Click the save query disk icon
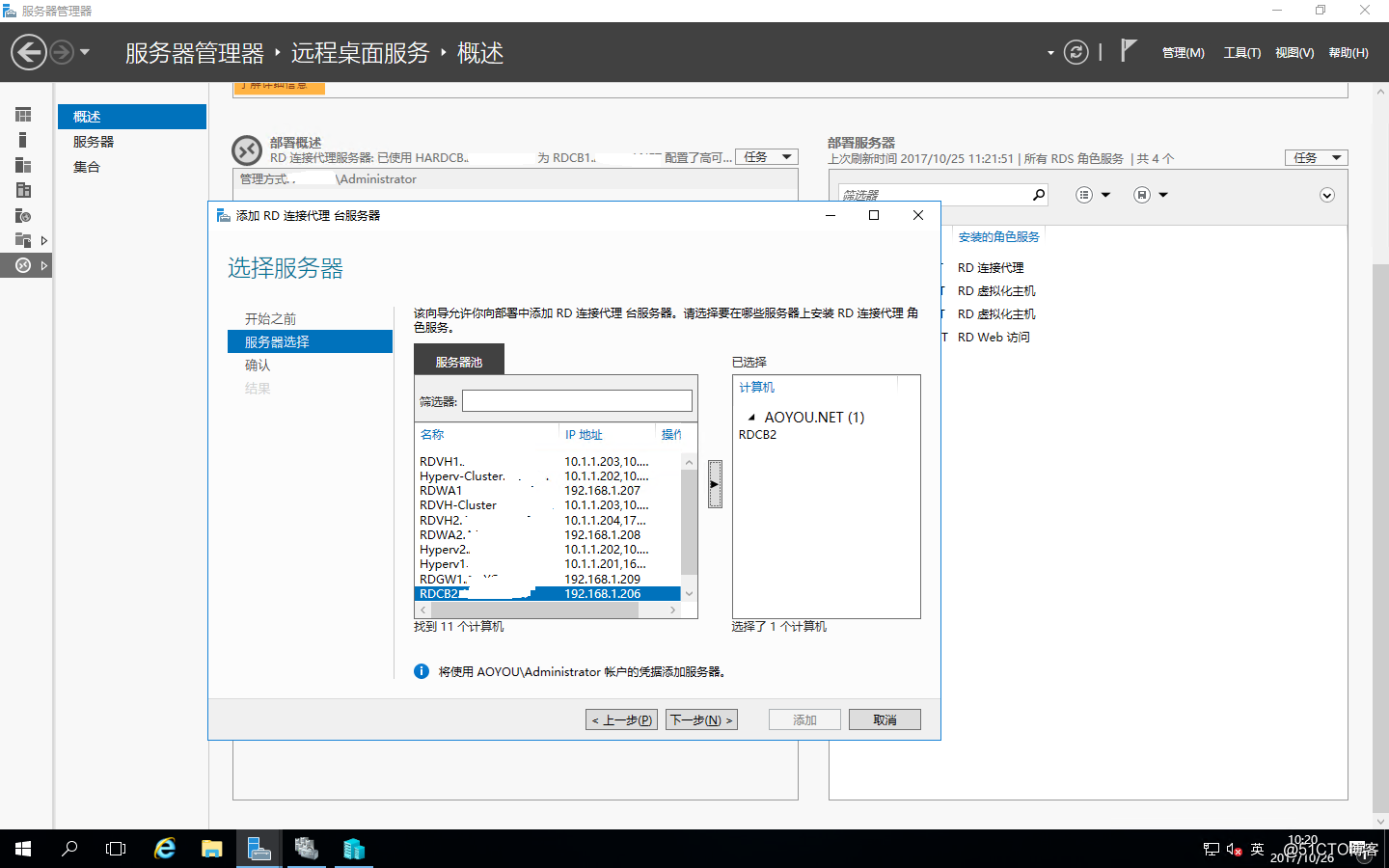Viewport: 1389px width, 868px height. click(x=1142, y=195)
